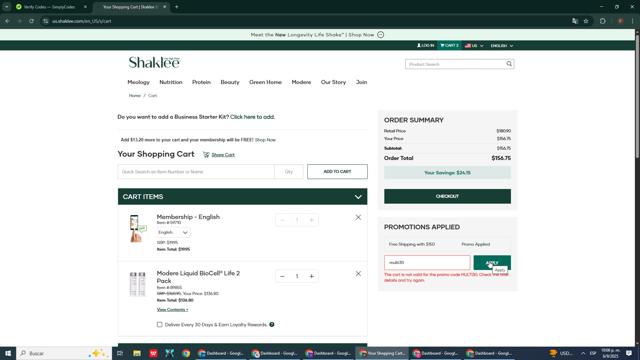Click Shop Now link for free membership
Screen dimensions: 640x360
(265, 140)
